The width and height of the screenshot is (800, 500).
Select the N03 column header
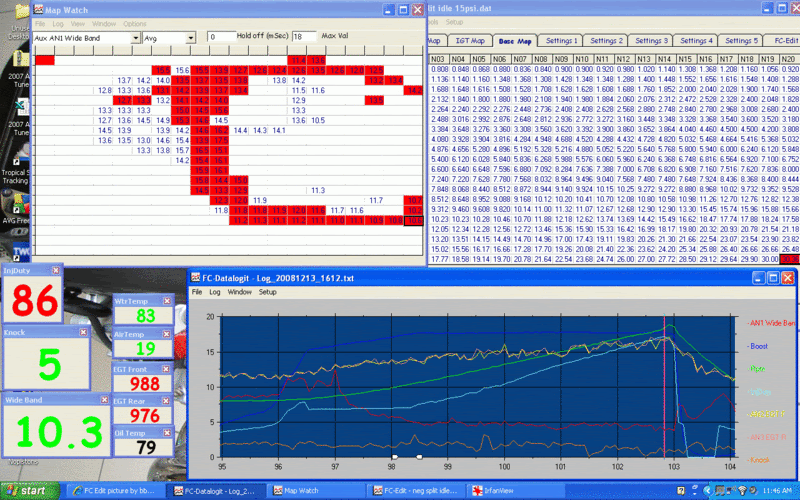tap(437, 59)
